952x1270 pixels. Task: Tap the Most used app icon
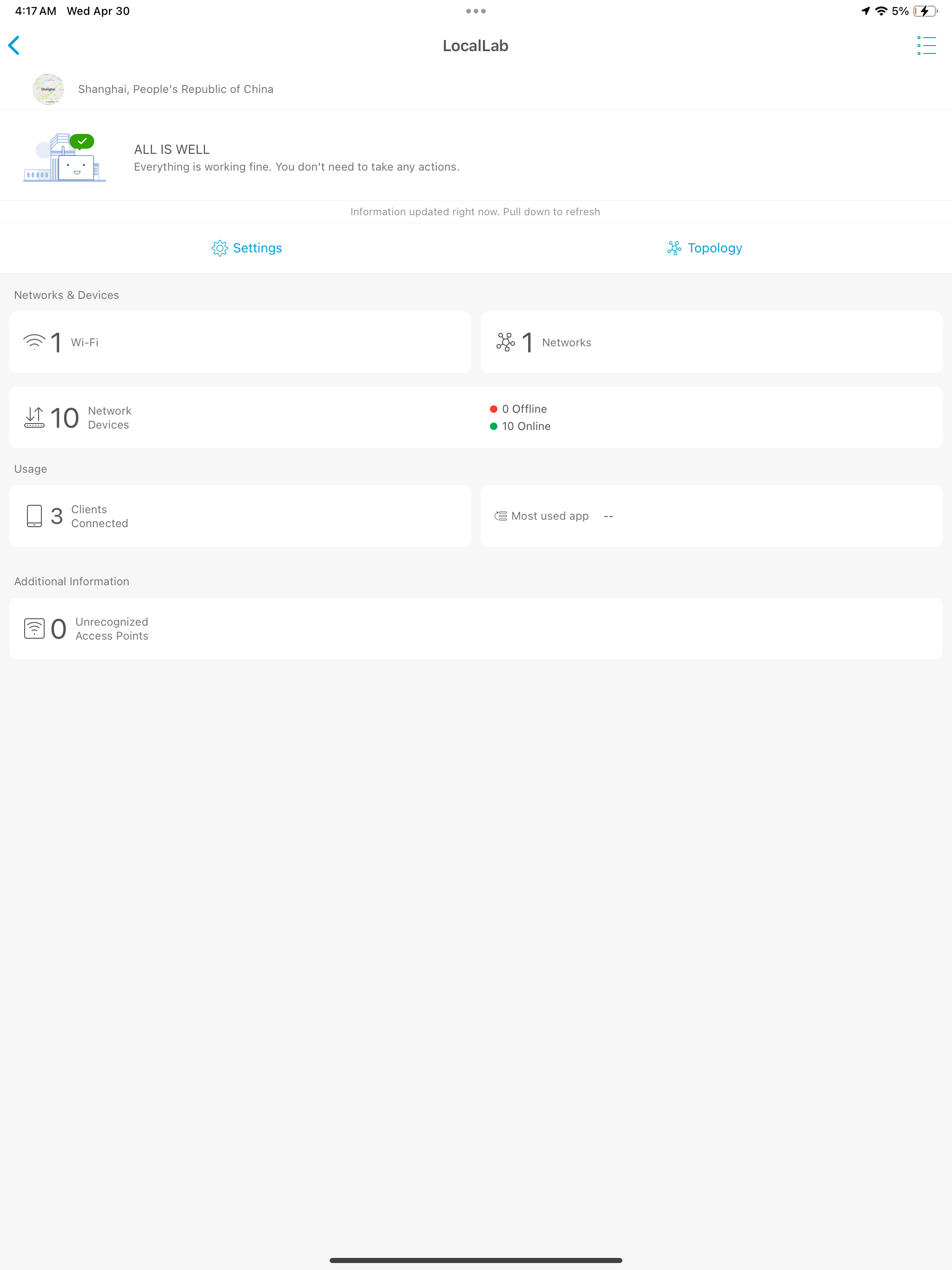[x=501, y=516]
